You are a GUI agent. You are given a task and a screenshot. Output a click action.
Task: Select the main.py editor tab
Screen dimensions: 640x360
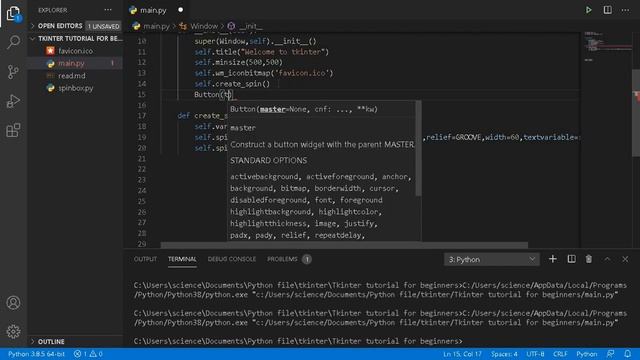[154, 10]
